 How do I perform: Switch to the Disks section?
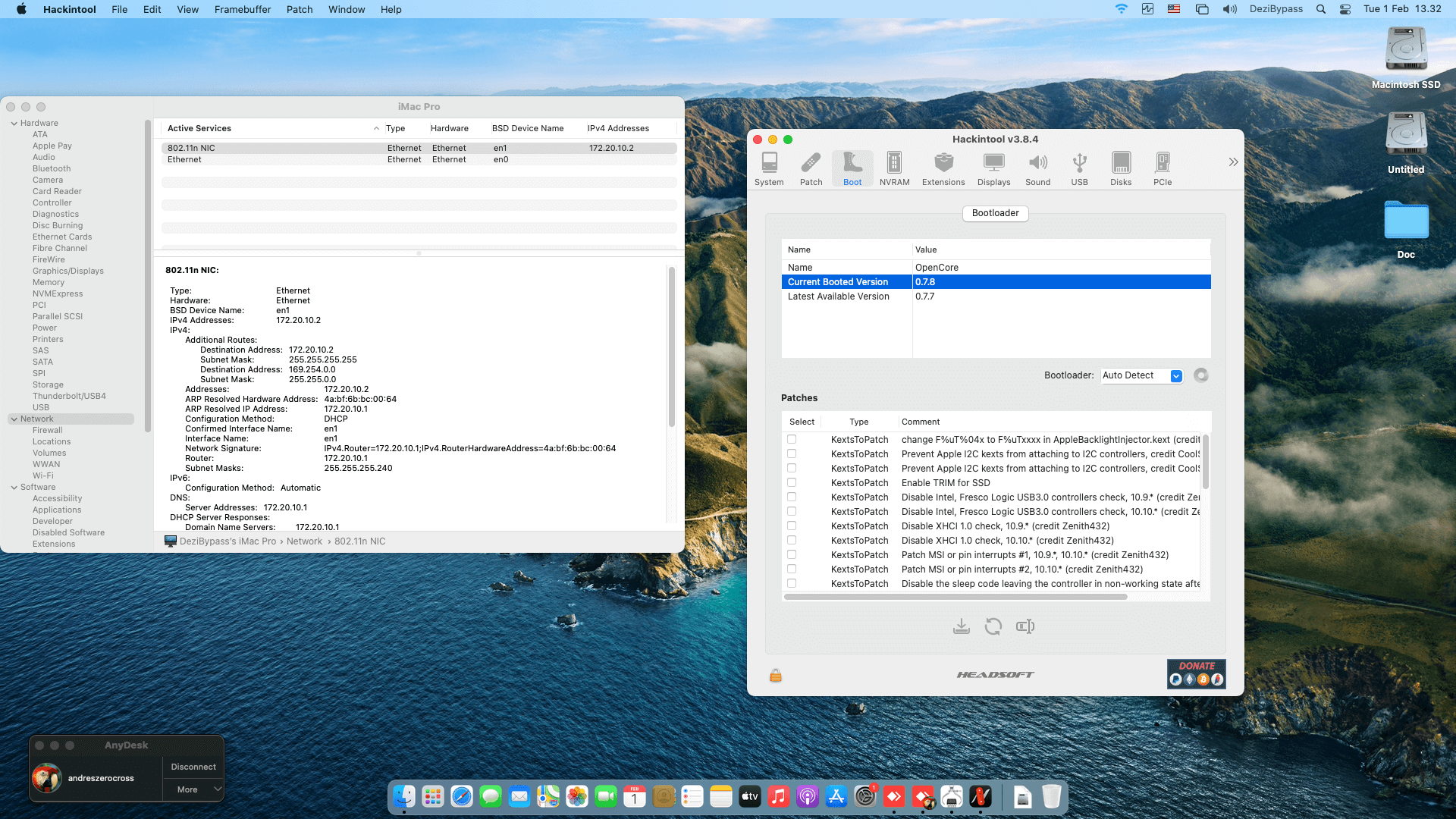[x=1121, y=168]
